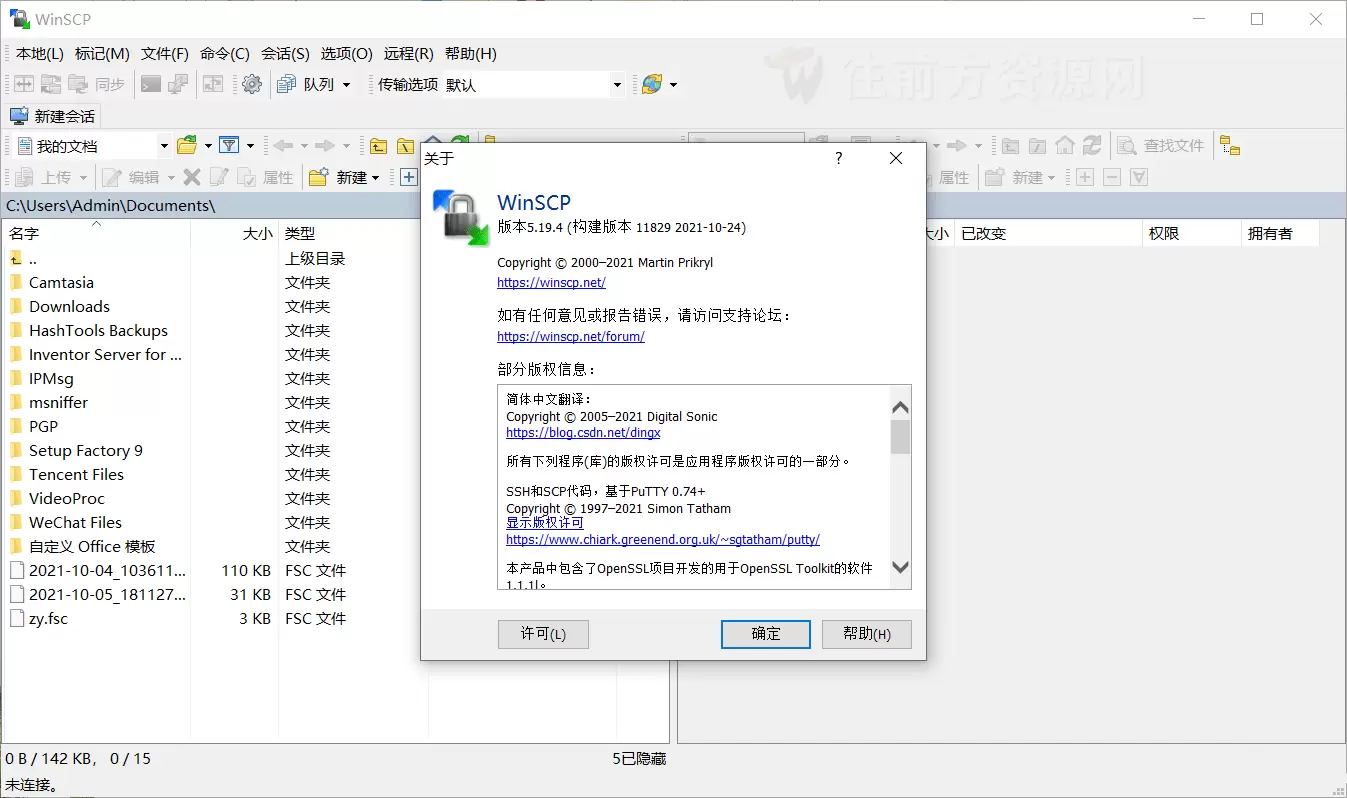Expand the 队列 queue dropdown arrow

(x=347, y=85)
